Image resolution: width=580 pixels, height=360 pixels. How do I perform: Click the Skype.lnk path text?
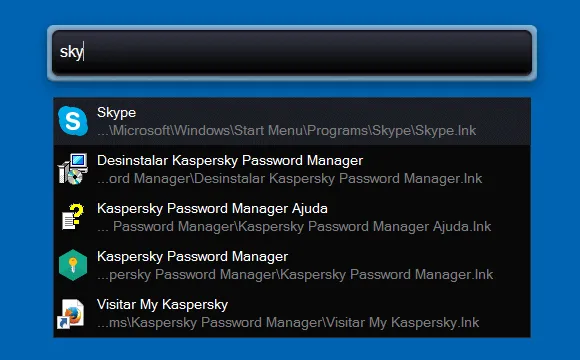[287, 131]
